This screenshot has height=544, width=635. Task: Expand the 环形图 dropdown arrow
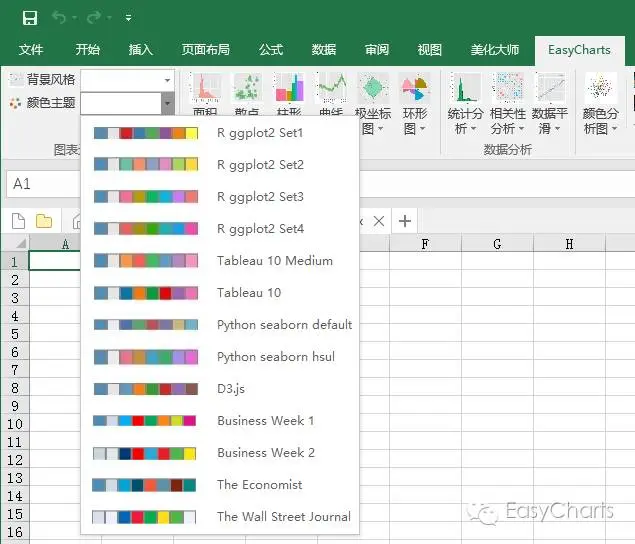coord(422,129)
